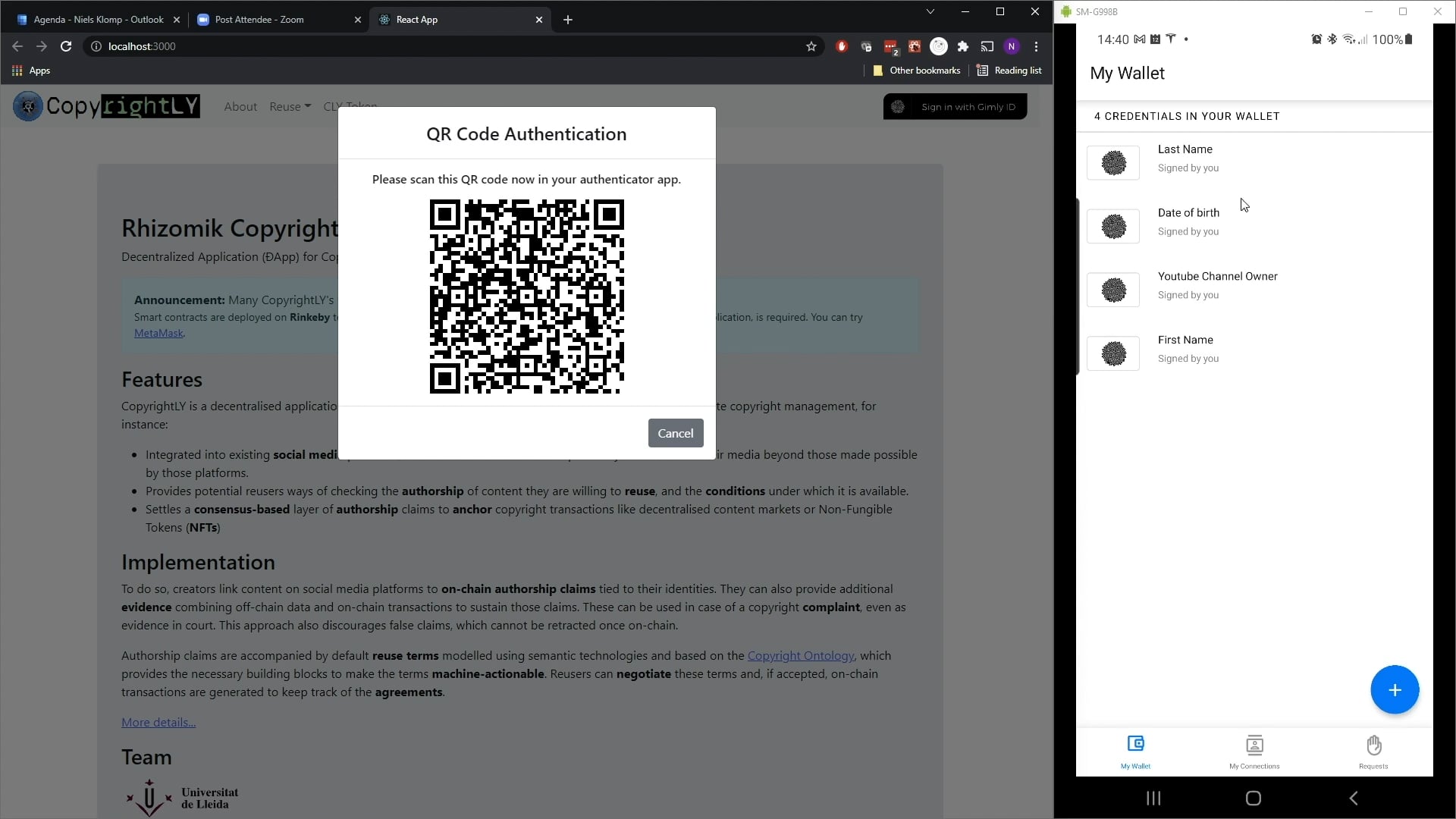The height and width of the screenshot is (819, 1456).
Task: Click the QR code image in the dialog
Action: (527, 297)
